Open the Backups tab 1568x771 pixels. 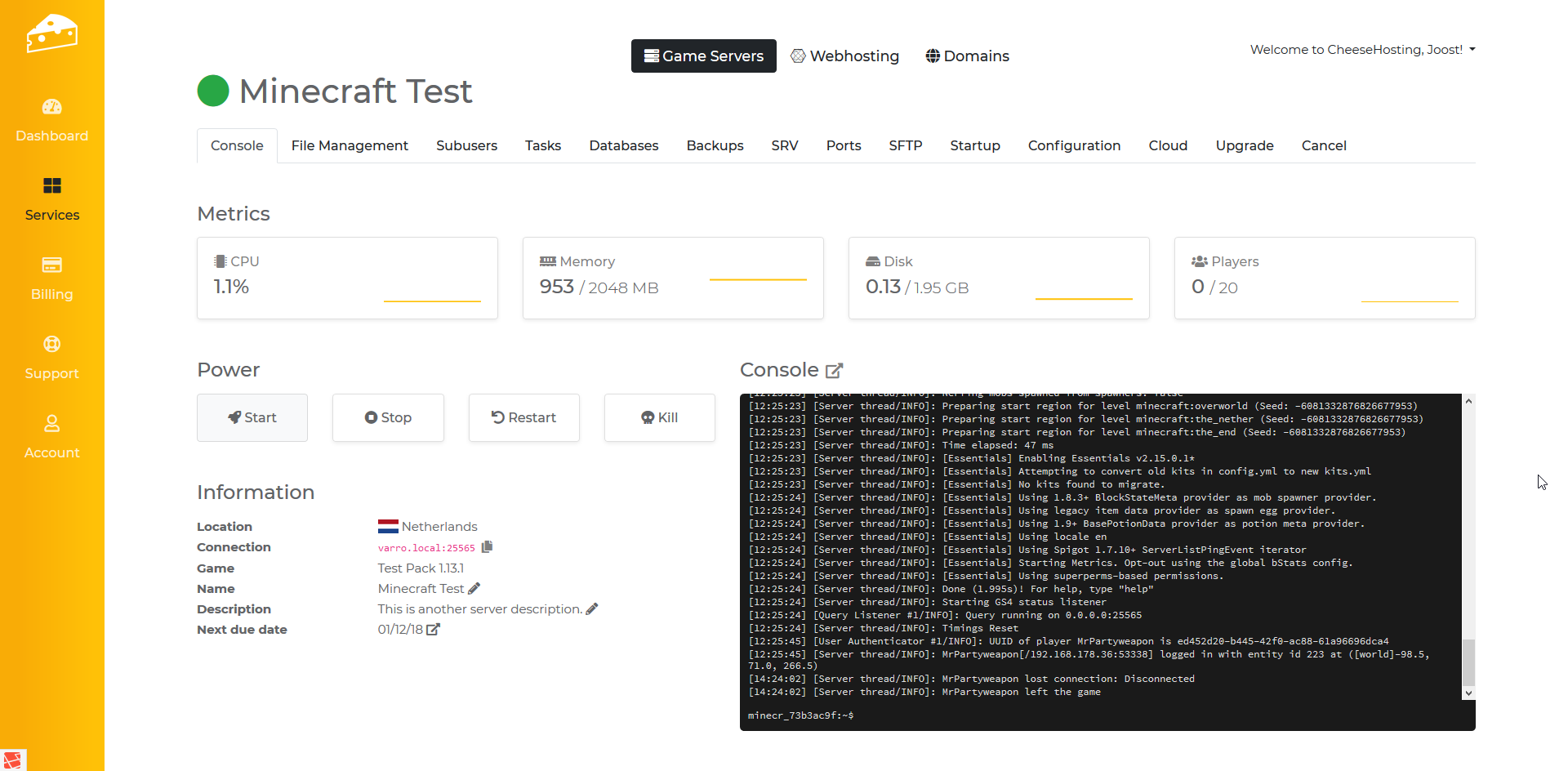(715, 145)
